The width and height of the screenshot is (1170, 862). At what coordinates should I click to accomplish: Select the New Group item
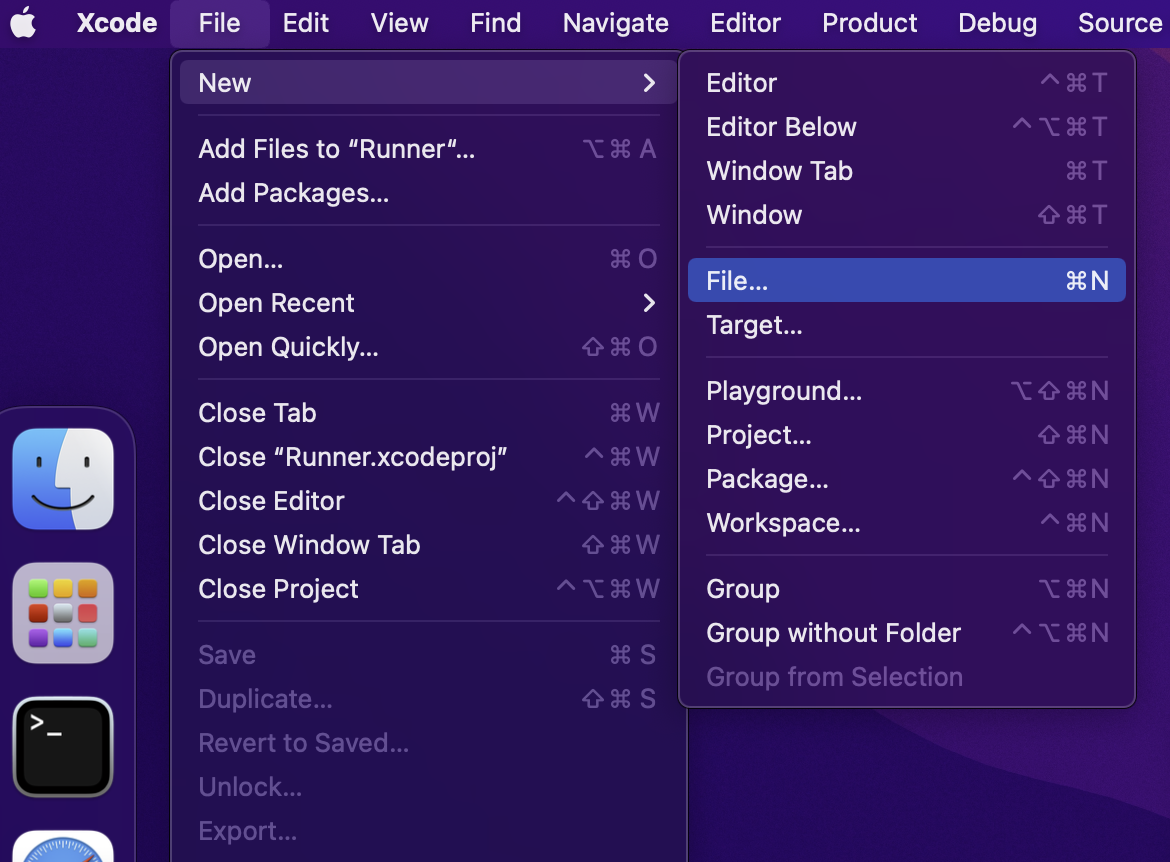coord(907,589)
